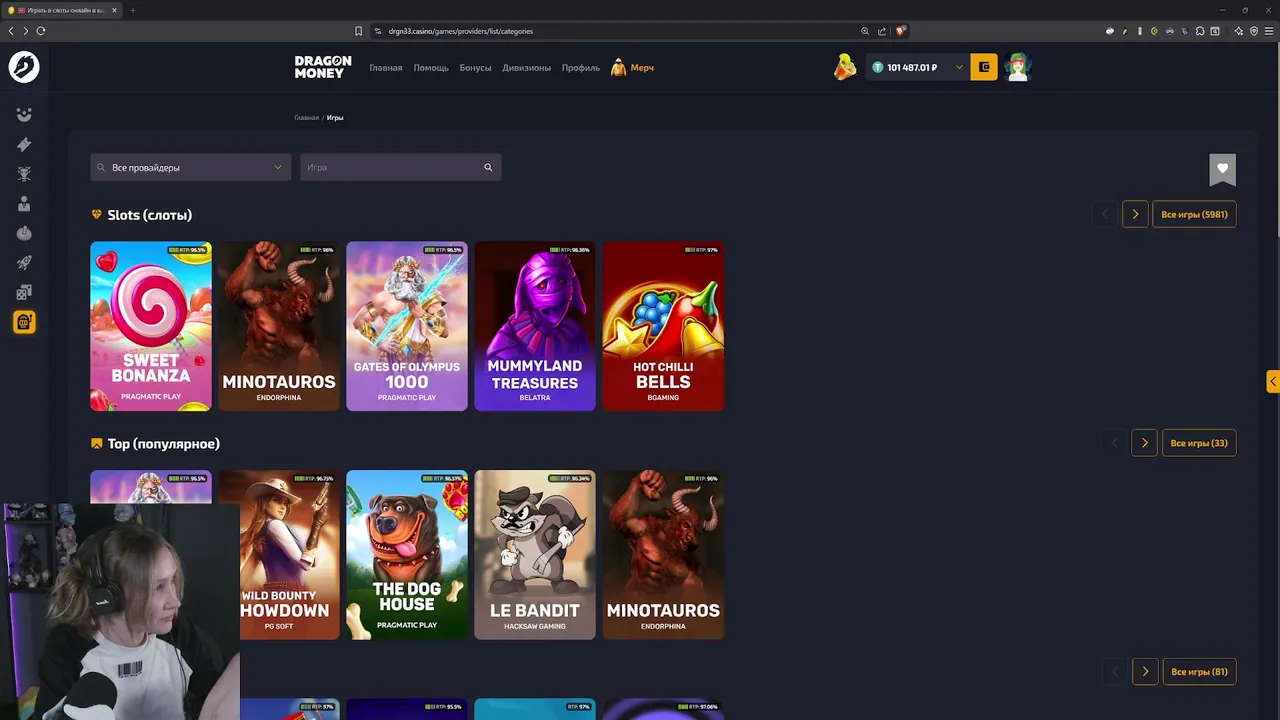Viewport: 1280px width, 720px height.
Task: Click the share page icon
Action: (882, 31)
